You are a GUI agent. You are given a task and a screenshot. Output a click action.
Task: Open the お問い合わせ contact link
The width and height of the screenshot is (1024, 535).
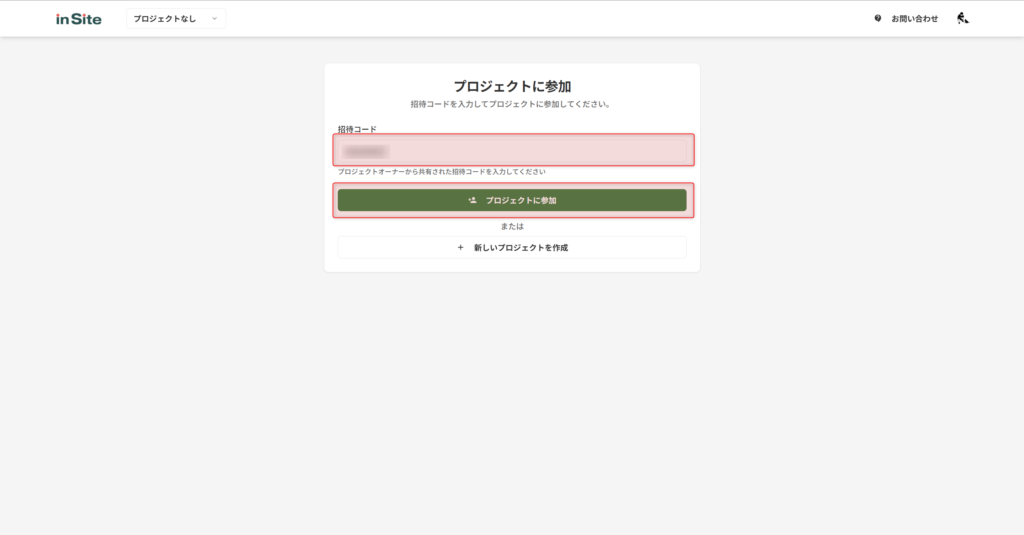pyautogui.click(x=914, y=19)
